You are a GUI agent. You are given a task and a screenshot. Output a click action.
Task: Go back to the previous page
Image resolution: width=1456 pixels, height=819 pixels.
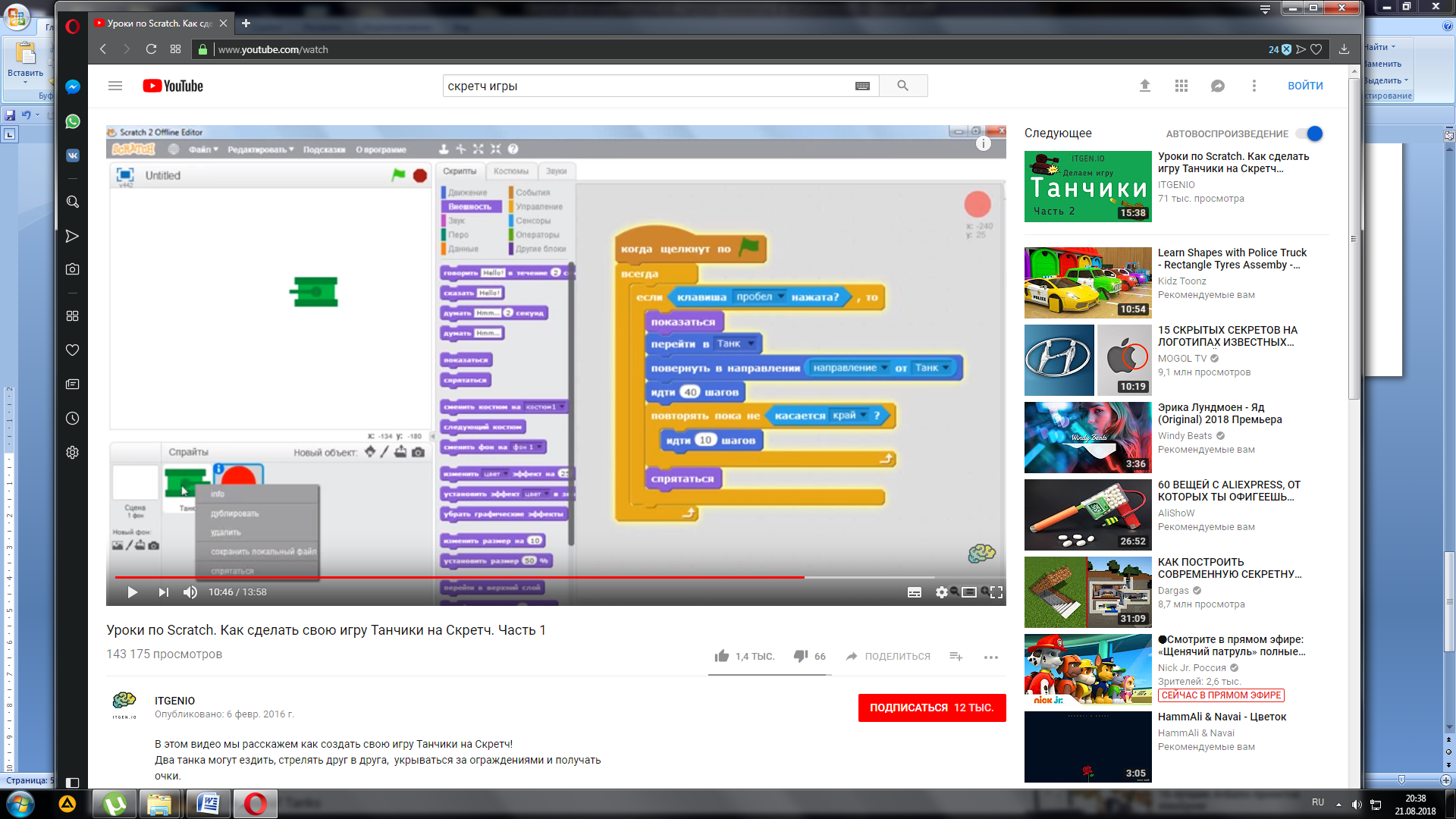(x=103, y=49)
